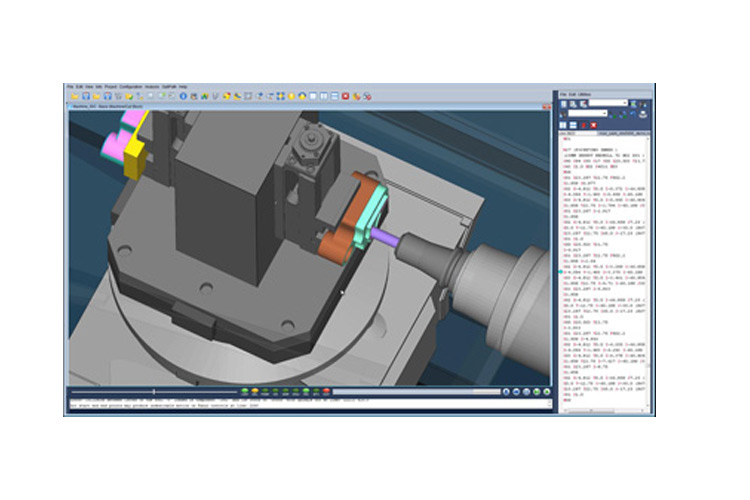Click the yellow circle toolbar icon
The width and height of the screenshot is (750, 500).
tap(291, 96)
